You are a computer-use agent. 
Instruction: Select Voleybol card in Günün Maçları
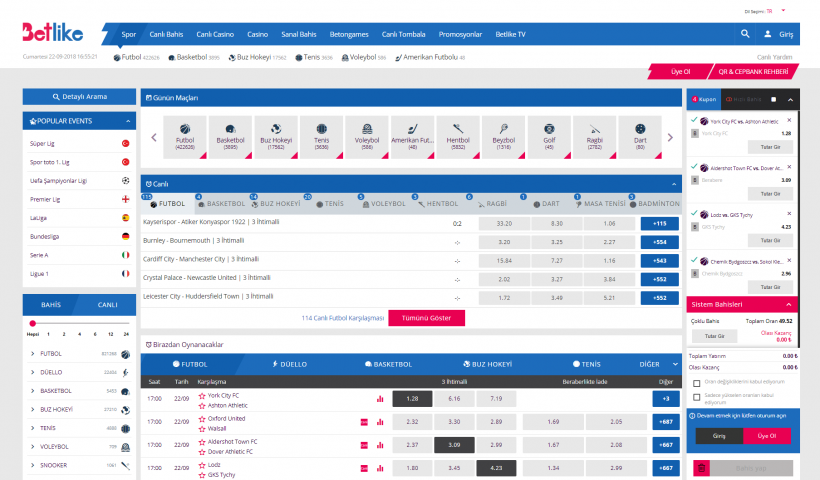[367, 137]
